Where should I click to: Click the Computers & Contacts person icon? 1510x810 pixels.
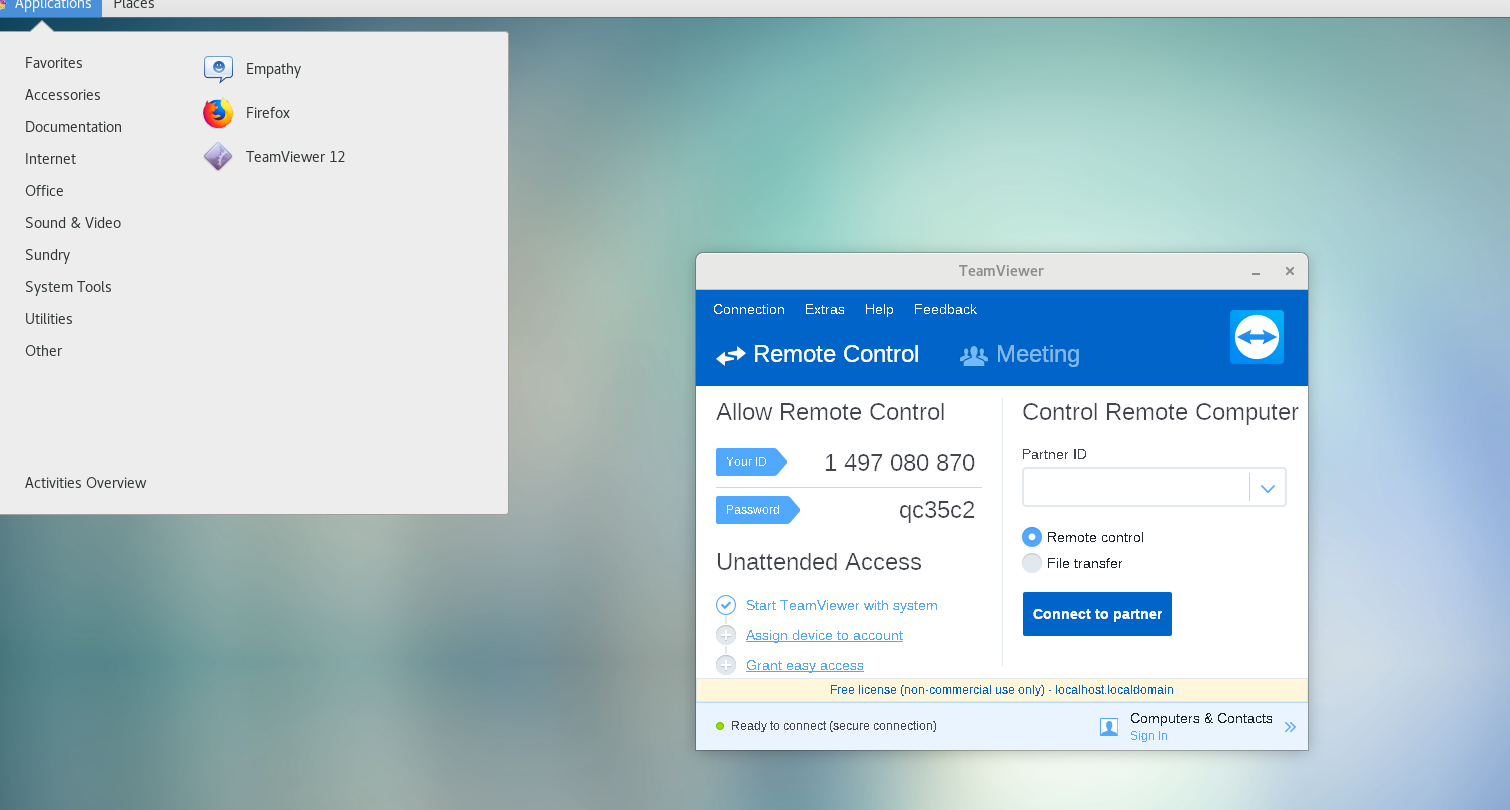coord(1109,727)
